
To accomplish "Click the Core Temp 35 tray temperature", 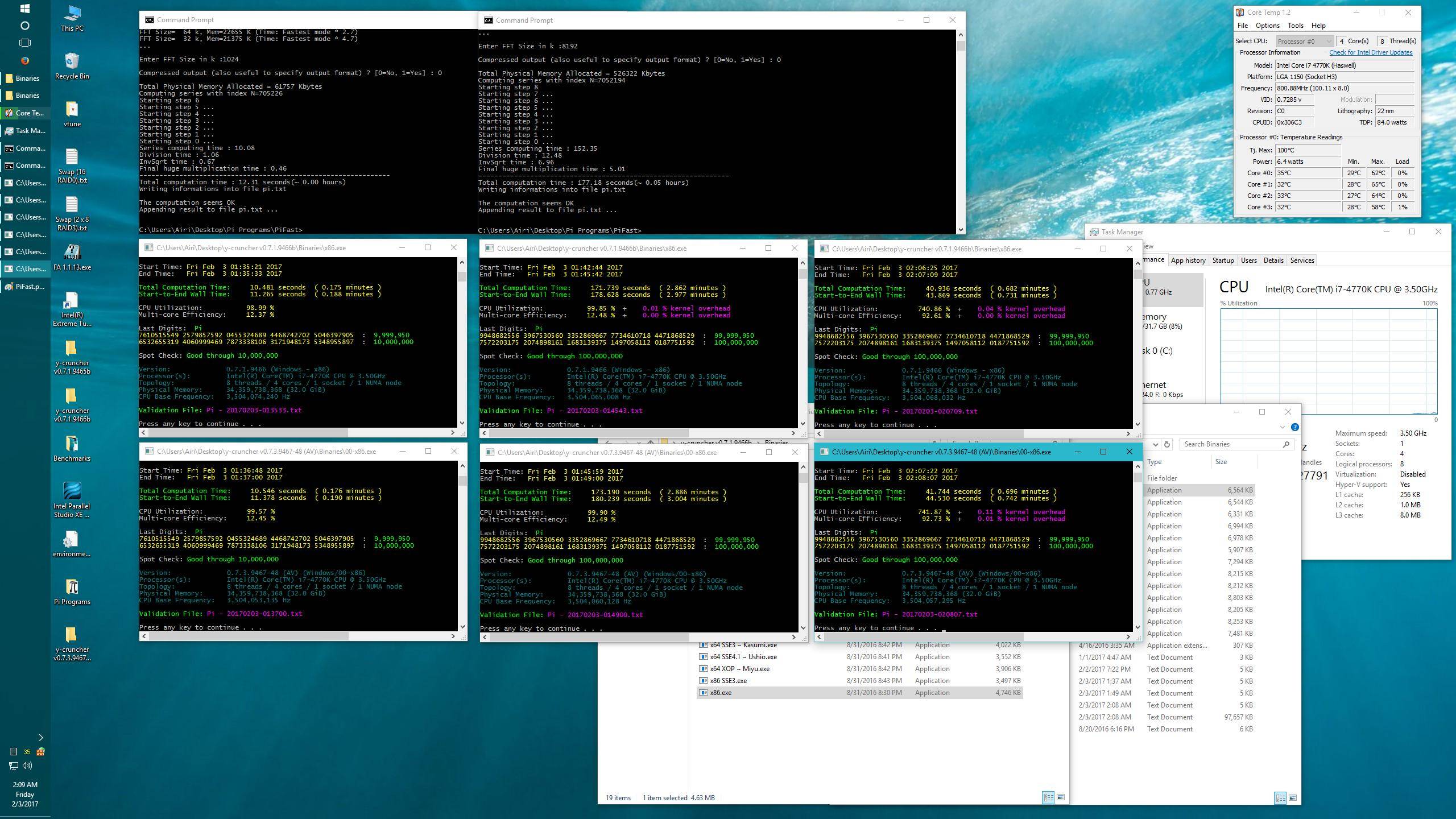I will point(27,751).
